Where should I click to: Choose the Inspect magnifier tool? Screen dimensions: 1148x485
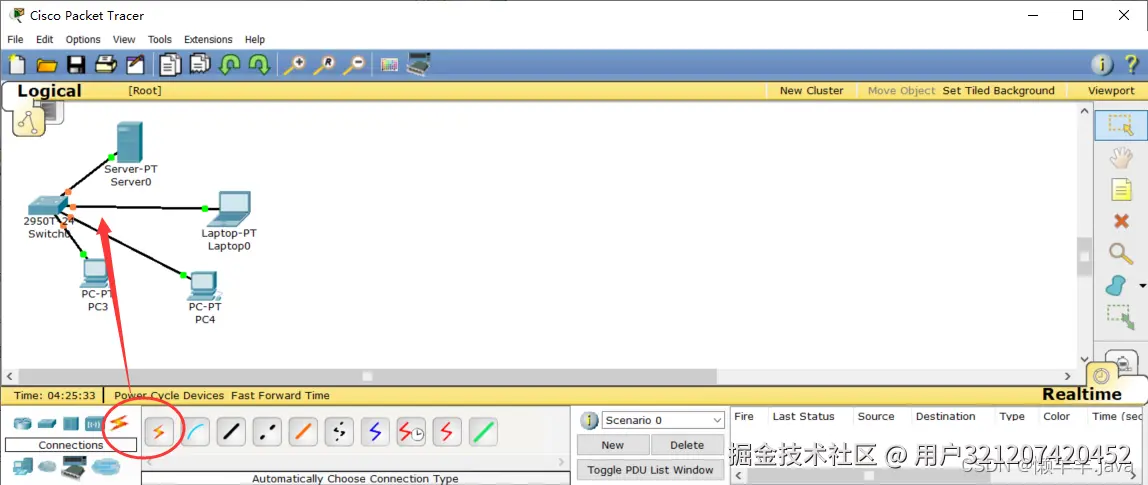tap(1121, 253)
